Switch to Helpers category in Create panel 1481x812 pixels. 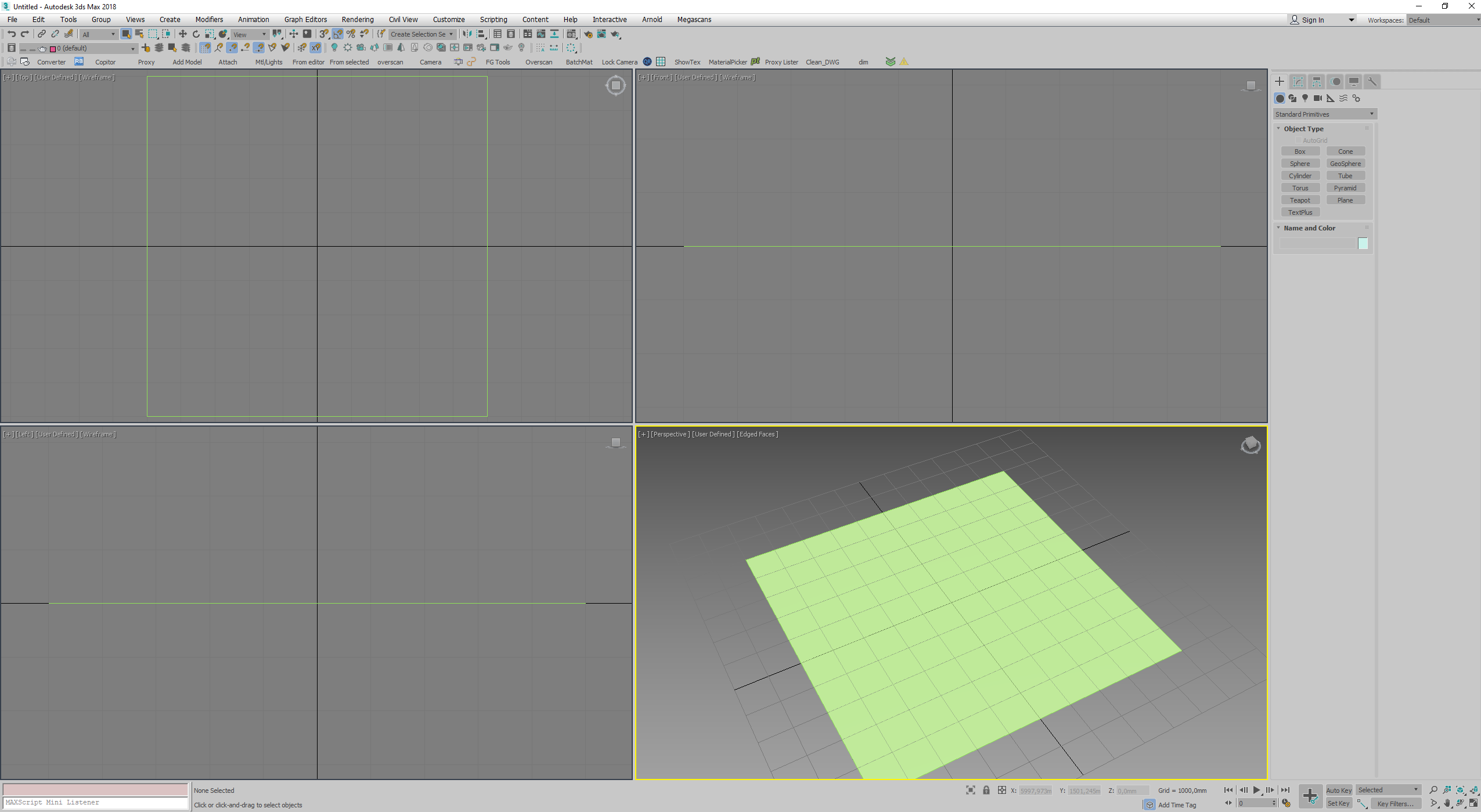(1331, 98)
